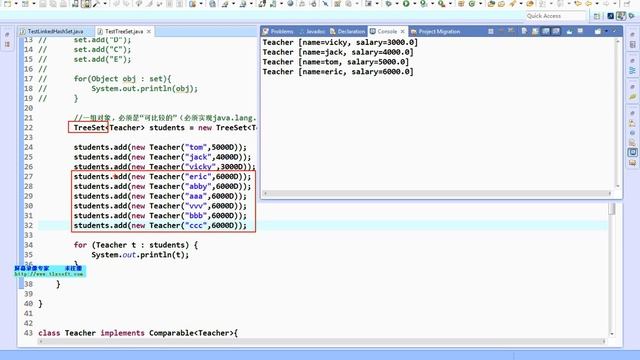This screenshot has width=640, height=360.
Task: Click the Open Console icon
Action: (x=598, y=31)
